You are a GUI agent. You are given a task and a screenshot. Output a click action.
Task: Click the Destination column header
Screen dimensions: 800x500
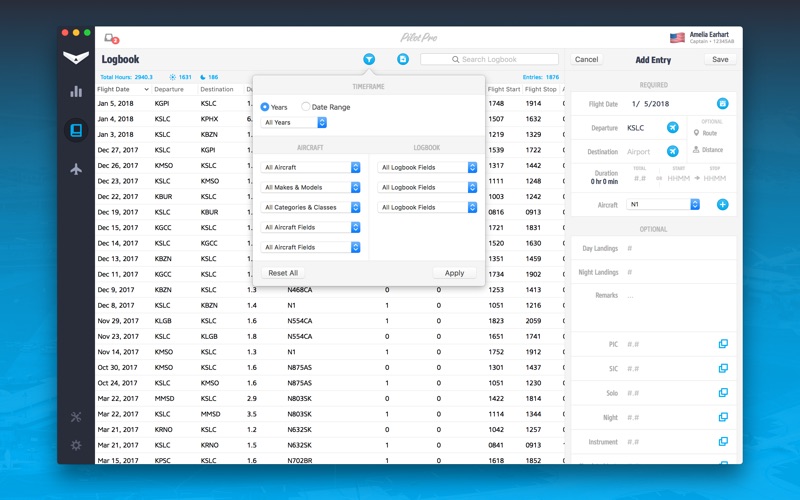(x=220, y=89)
